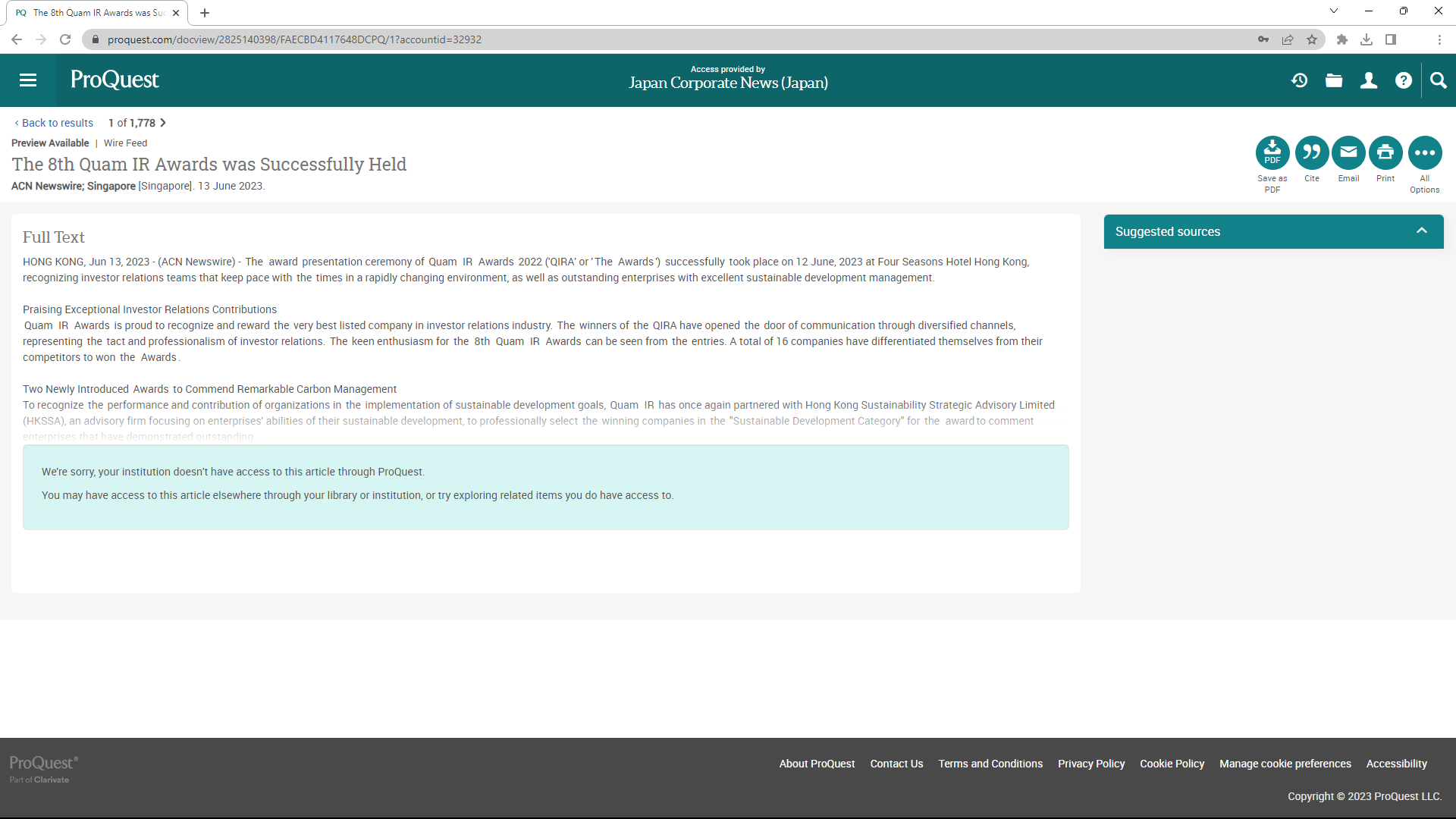The image size is (1456, 819).
Task: Click the Full Text heading
Action: click(53, 237)
